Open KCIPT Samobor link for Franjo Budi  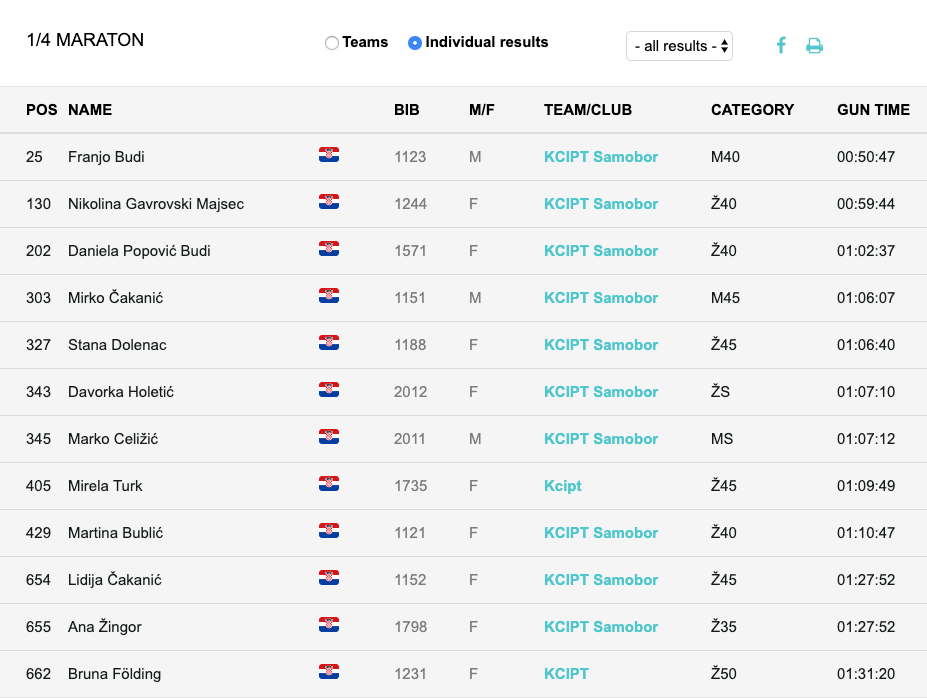coord(601,157)
